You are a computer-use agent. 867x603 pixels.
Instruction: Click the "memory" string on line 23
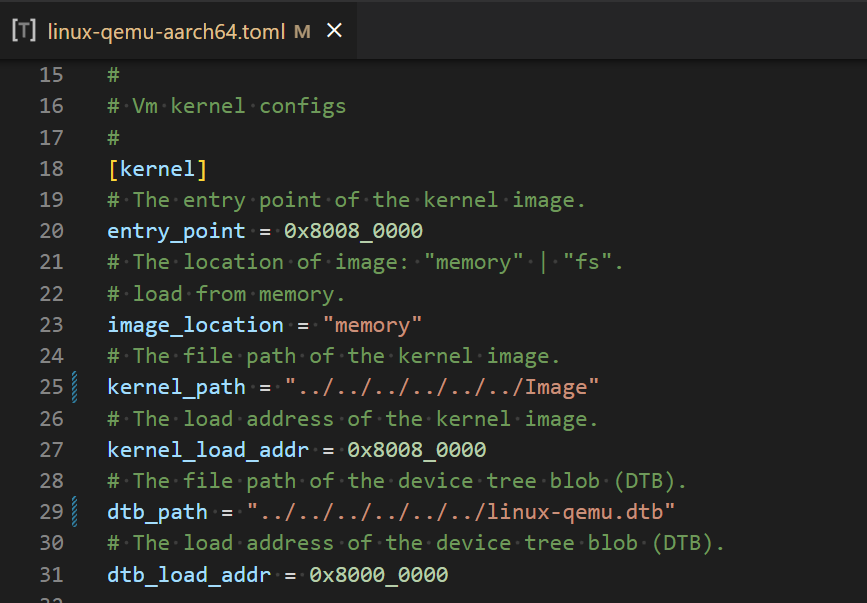372,326
